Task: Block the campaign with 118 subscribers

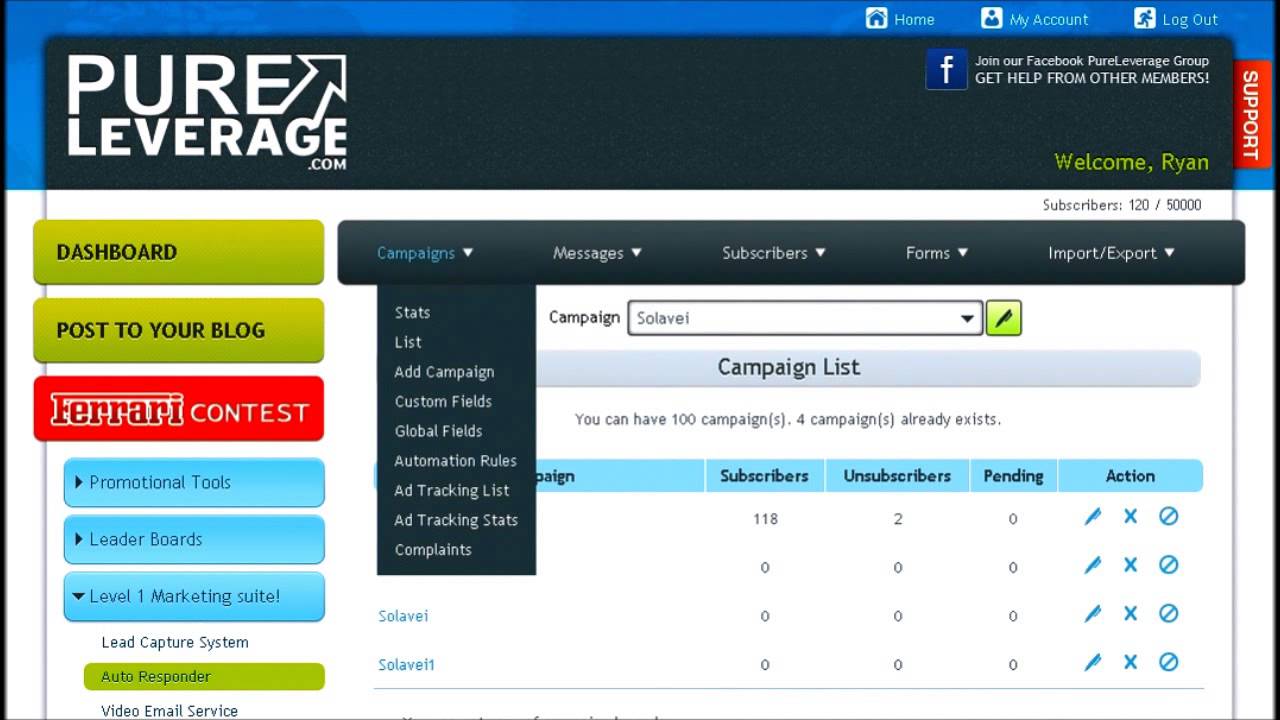Action: coord(1168,517)
